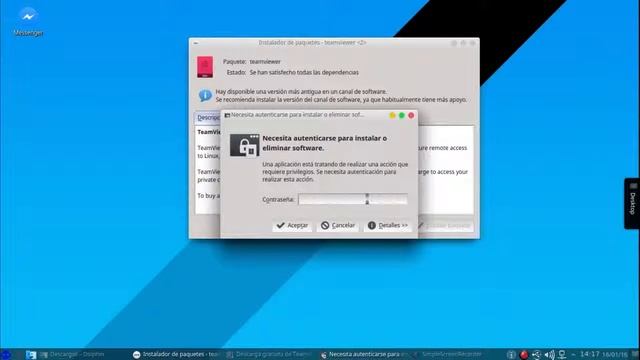Click the info tray icon
Screen dimensions: 640x360
(x=511, y=355)
